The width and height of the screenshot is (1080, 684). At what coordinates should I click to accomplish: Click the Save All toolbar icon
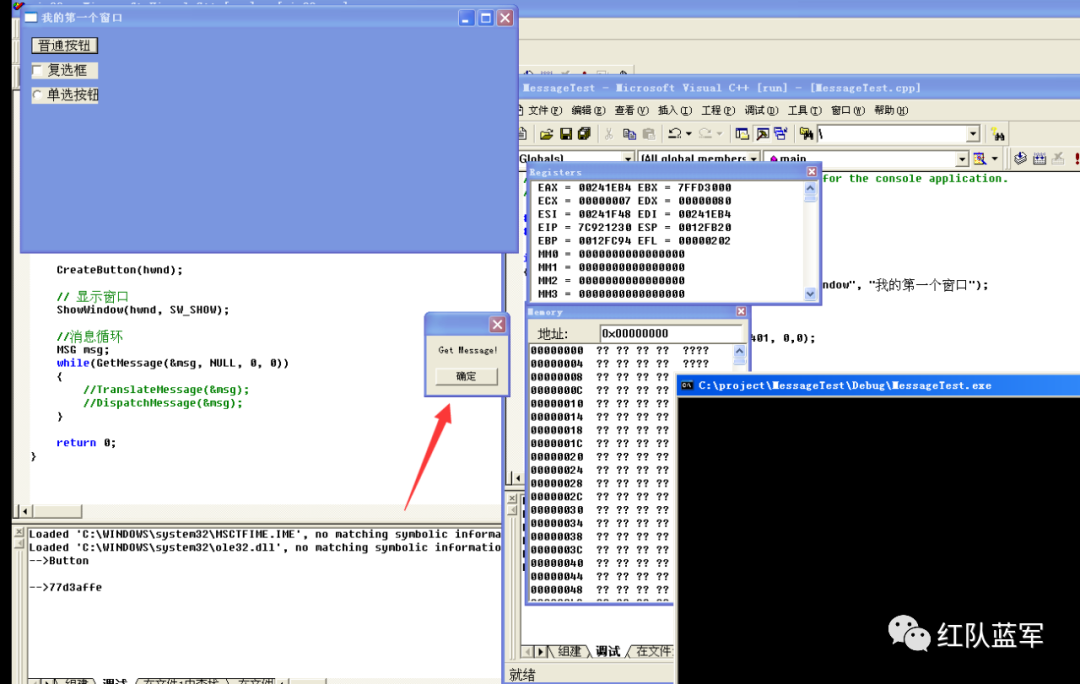pyautogui.click(x=584, y=134)
